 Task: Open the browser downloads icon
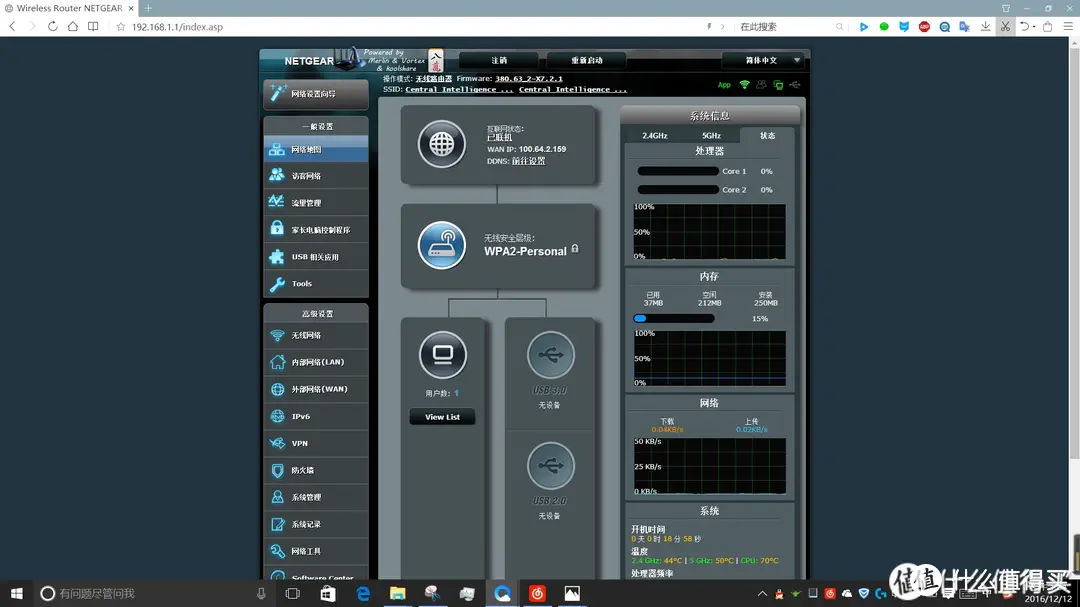click(986, 26)
